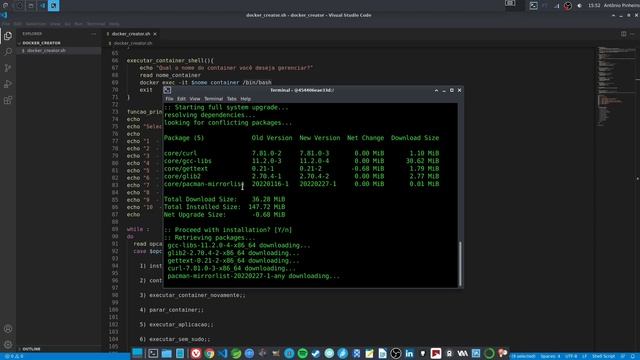The height and width of the screenshot is (360, 640).
Task: Open the file manager folder icon in taskbar
Action: (167, 353)
